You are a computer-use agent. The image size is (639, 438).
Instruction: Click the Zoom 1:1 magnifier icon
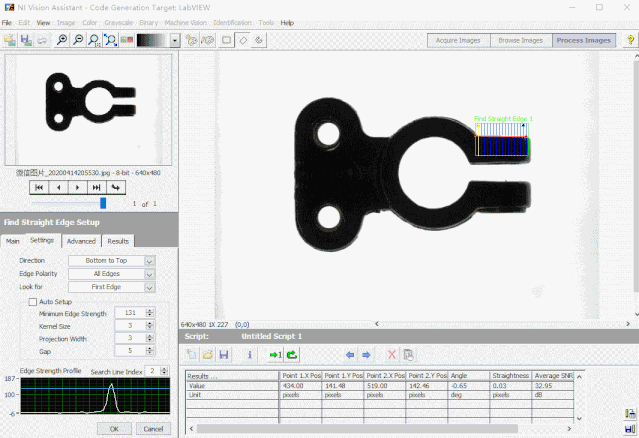[94, 40]
